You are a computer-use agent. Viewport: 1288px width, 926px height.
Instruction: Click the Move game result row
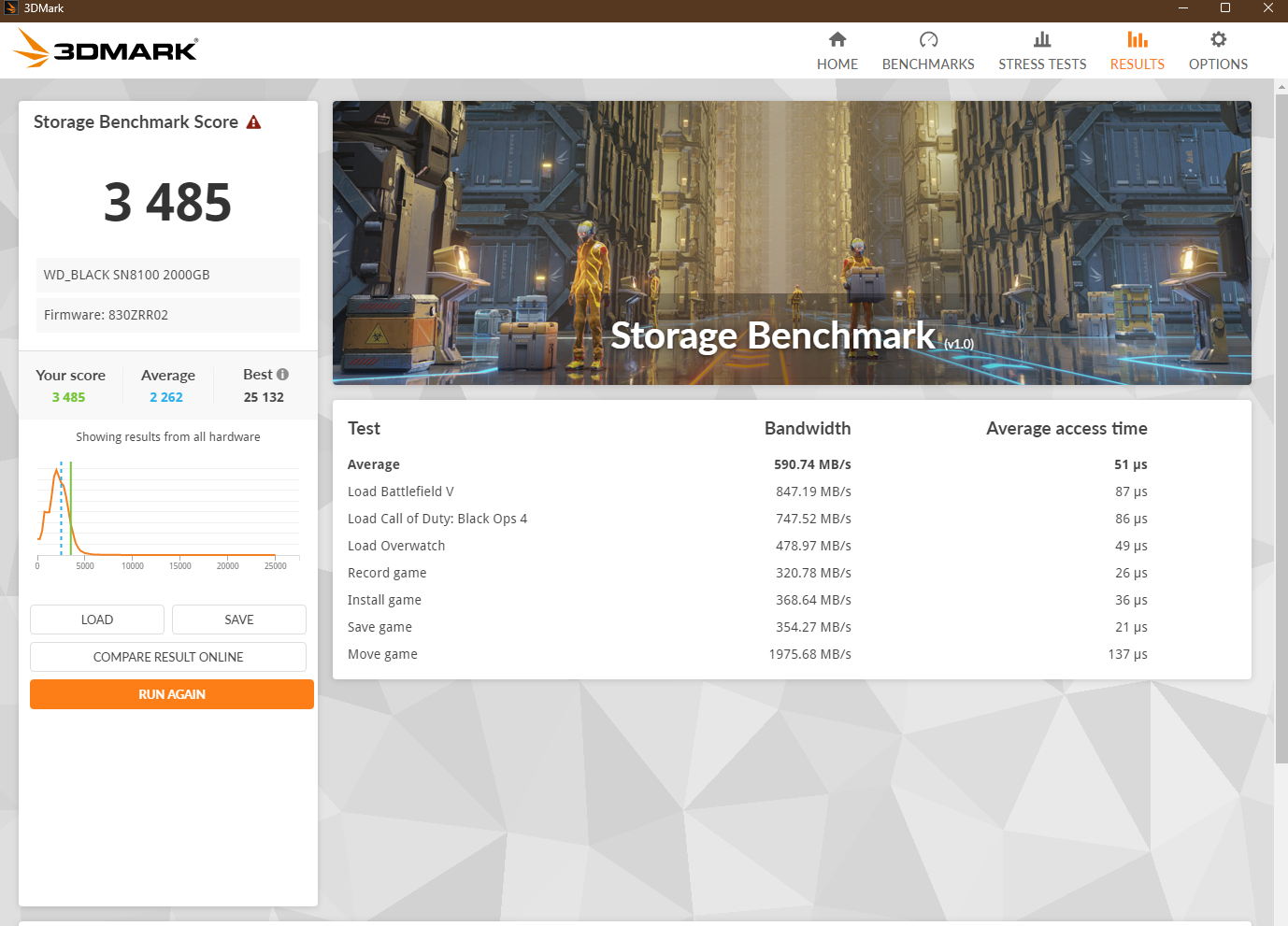pyautogui.click(x=748, y=654)
